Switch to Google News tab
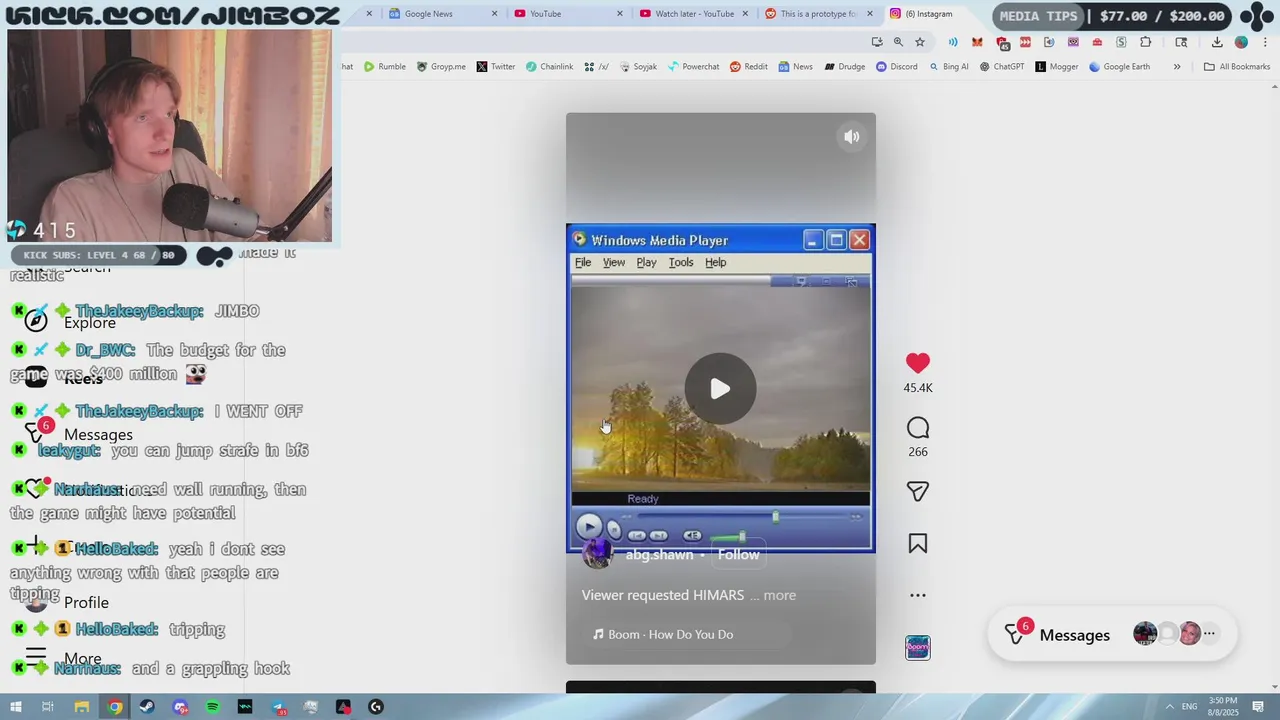The image size is (1280, 720). click(443, 14)
